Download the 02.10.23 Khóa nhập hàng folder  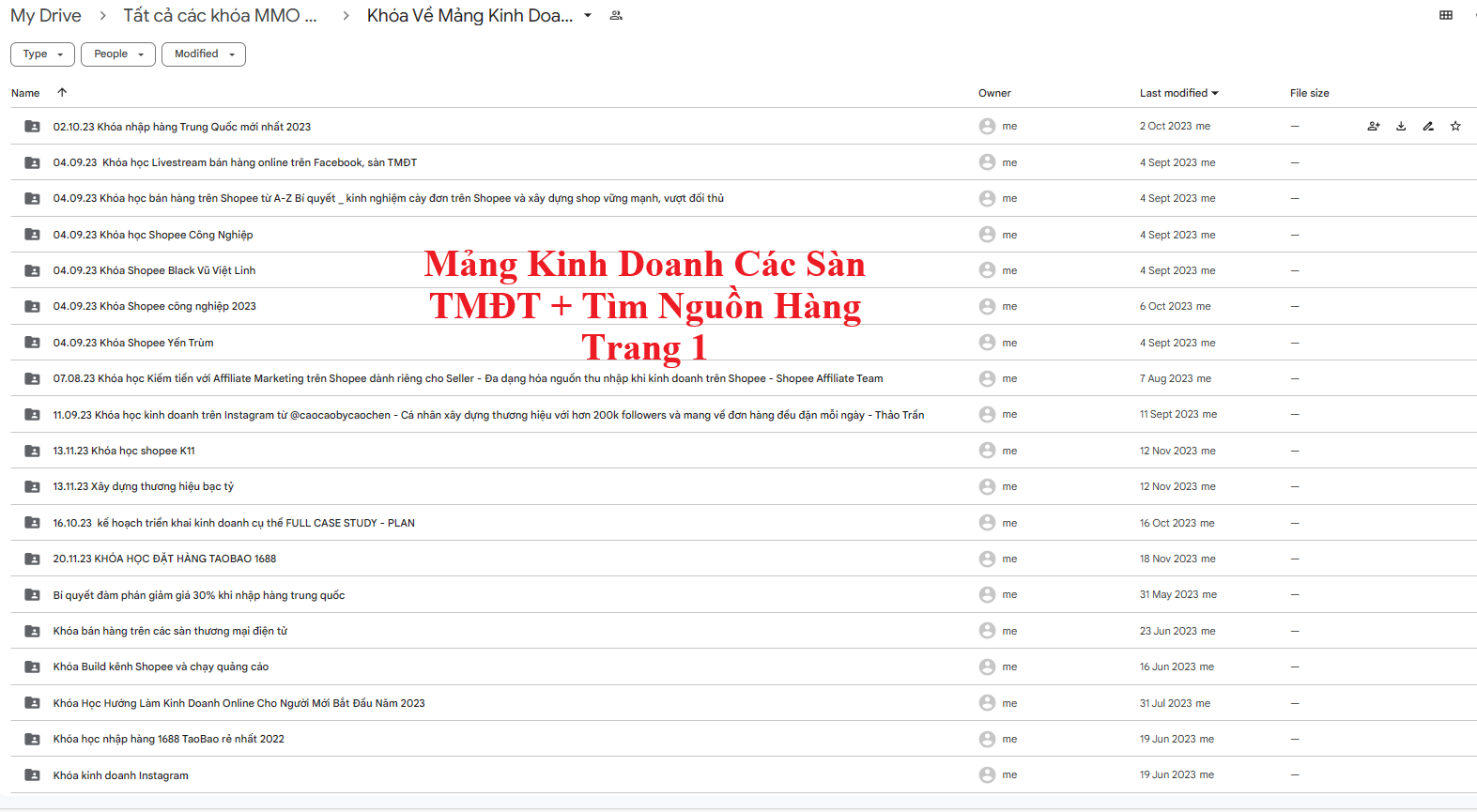pos(1401,126)
